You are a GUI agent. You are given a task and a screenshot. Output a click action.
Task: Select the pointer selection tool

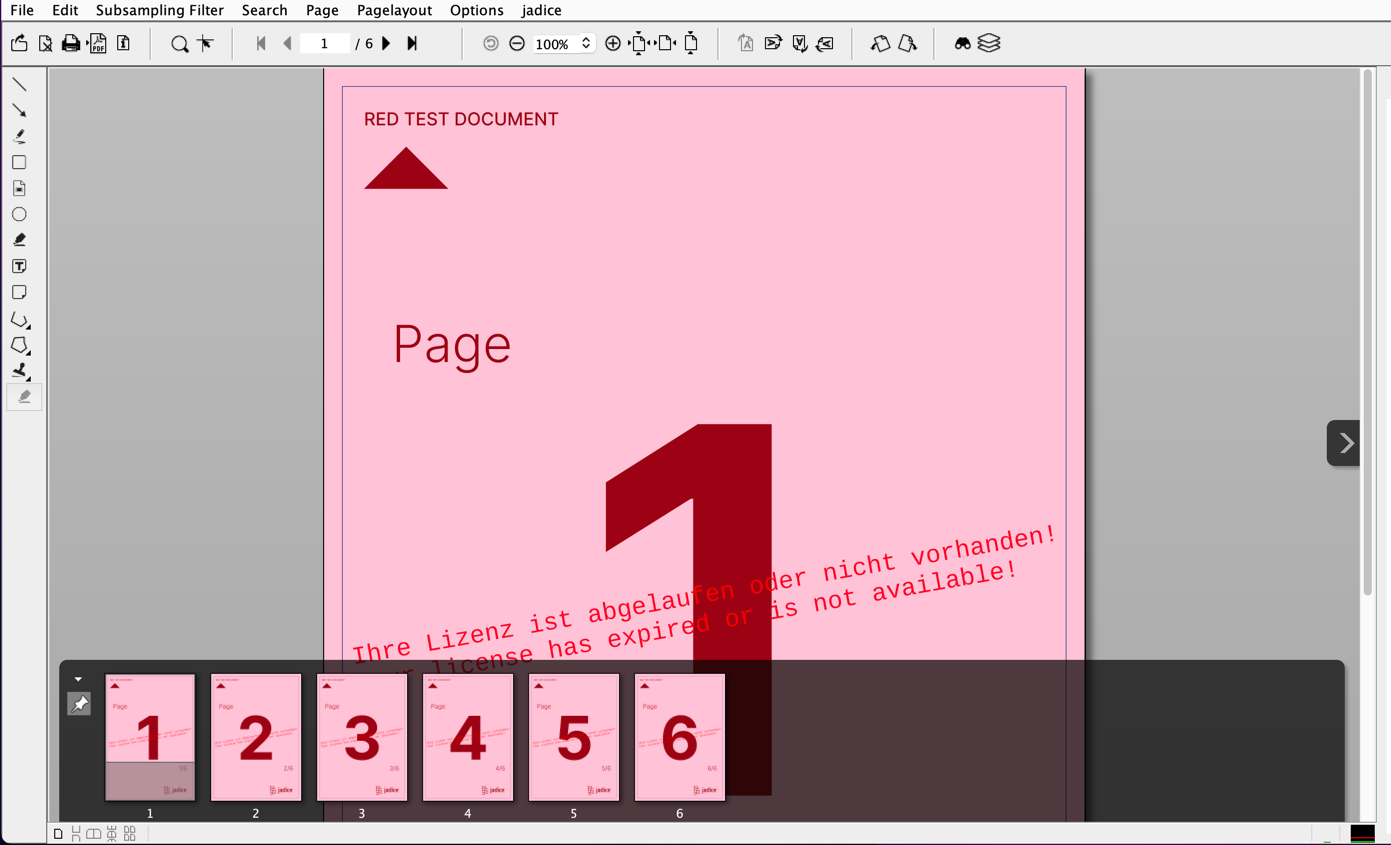point(205,43)
